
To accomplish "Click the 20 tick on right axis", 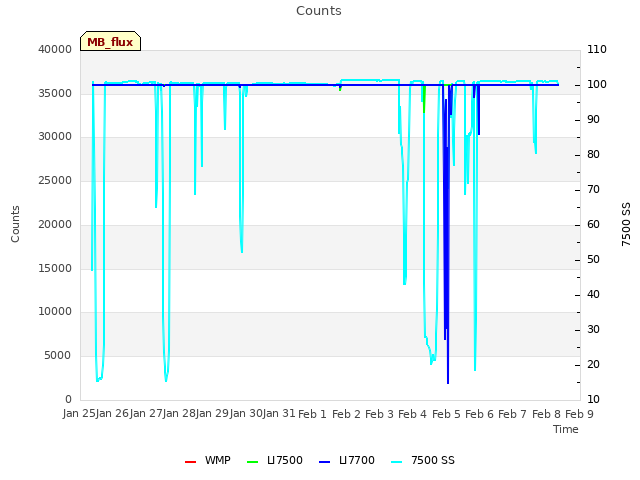I will (x=593, y=364).
